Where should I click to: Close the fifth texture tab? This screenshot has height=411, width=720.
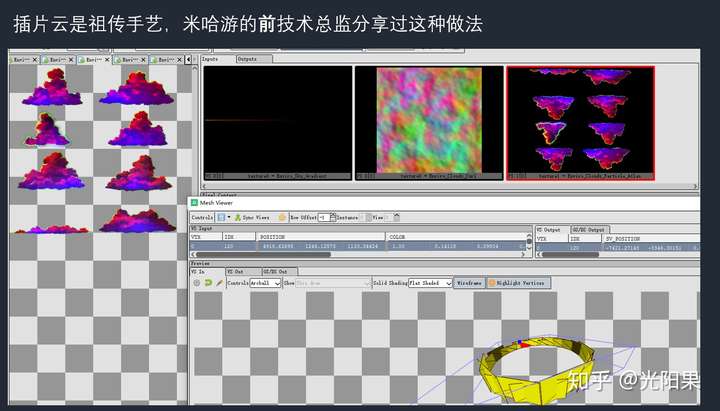179,60
